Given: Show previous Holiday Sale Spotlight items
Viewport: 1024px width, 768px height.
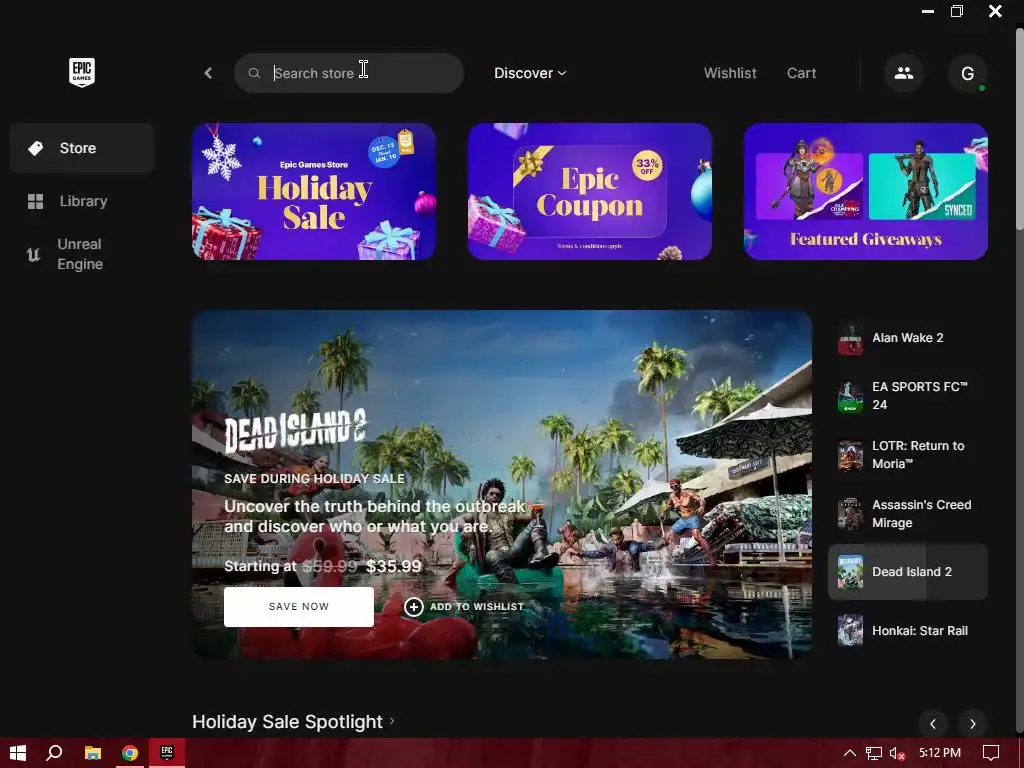Looking at the screenshot, I should (x=933, y=724).
